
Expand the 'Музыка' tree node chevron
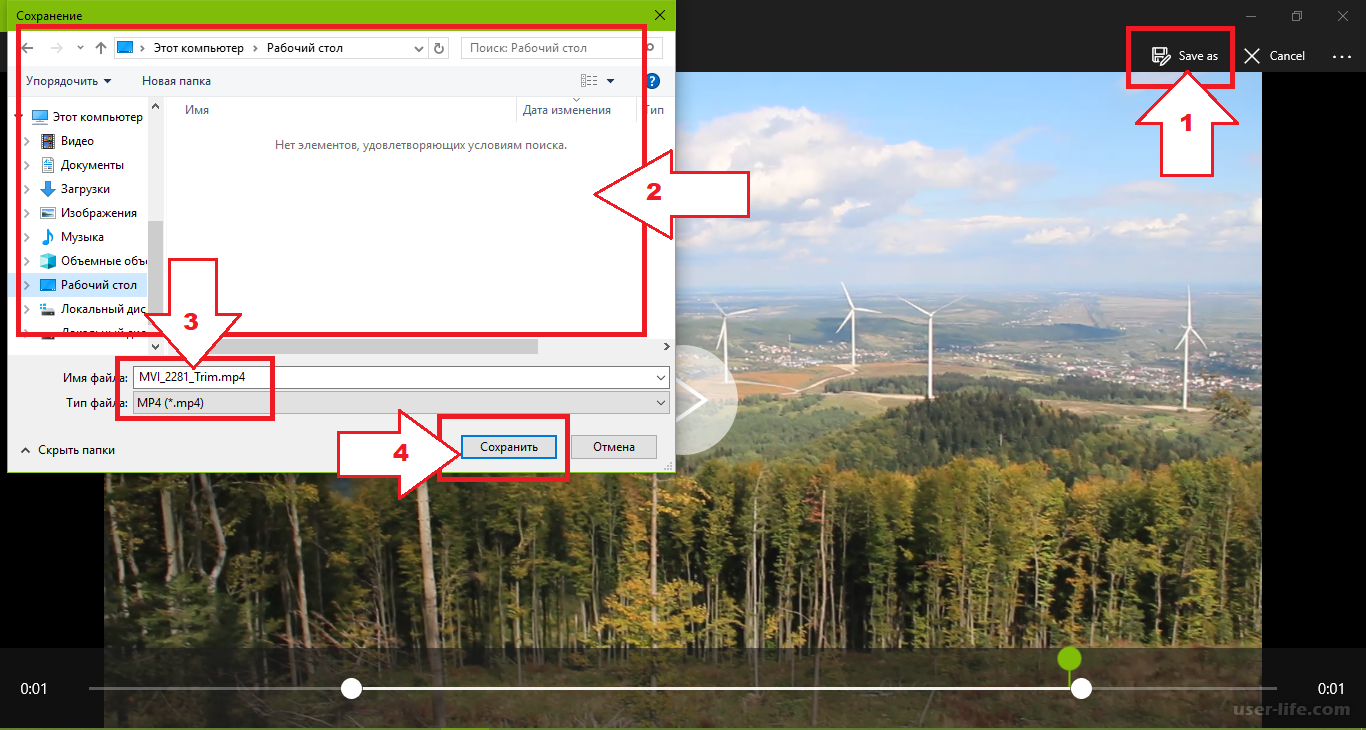27,237
